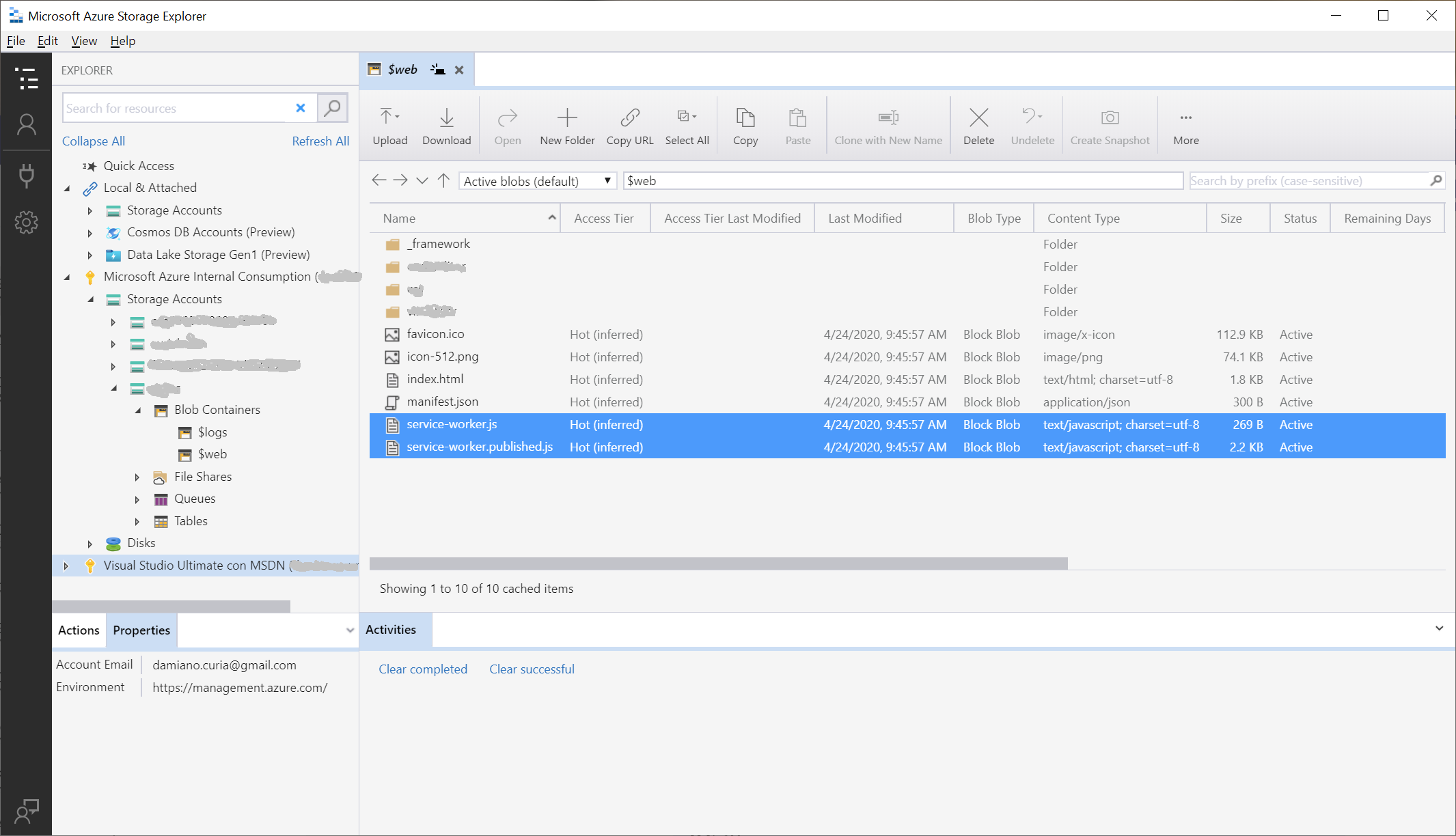Click the Select All toolbar button
Viewport: 1456px width, 836px height.
tap(687, 126)
